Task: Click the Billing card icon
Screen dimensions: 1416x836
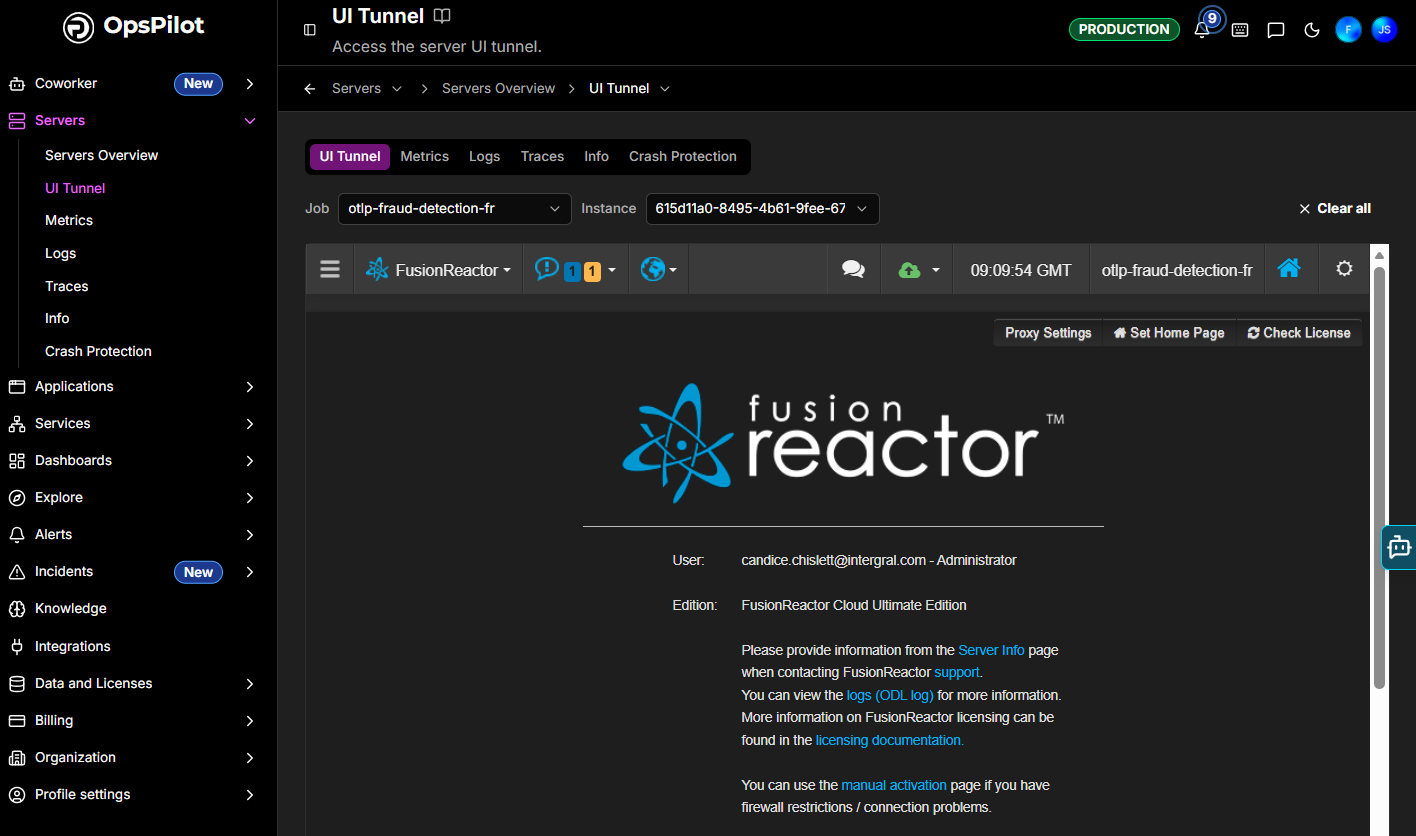Action: click(17, 721)
